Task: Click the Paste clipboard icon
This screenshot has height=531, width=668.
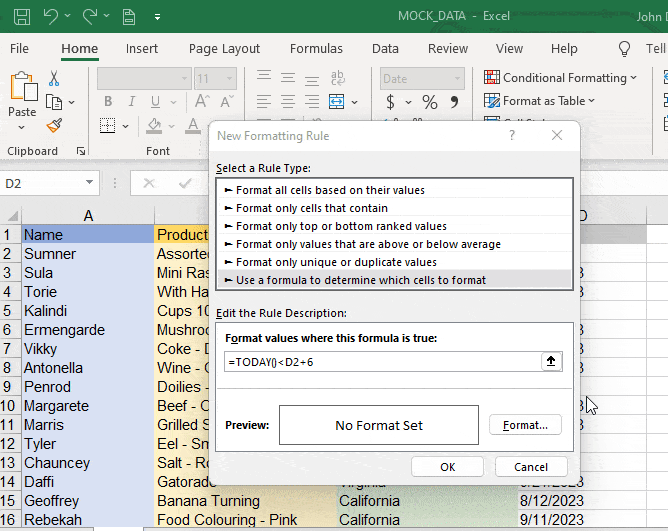Action: 23,87
